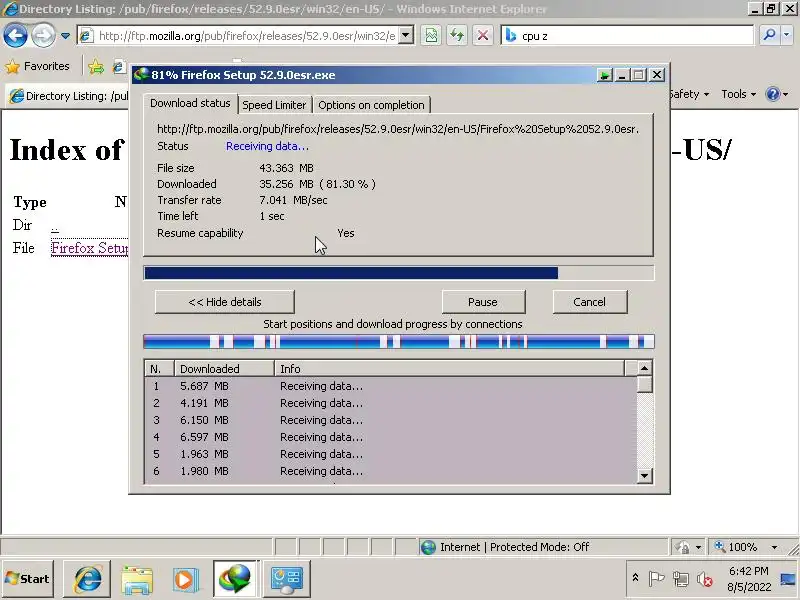Click Internet Download Manager taskbar icon

[235, 579]
